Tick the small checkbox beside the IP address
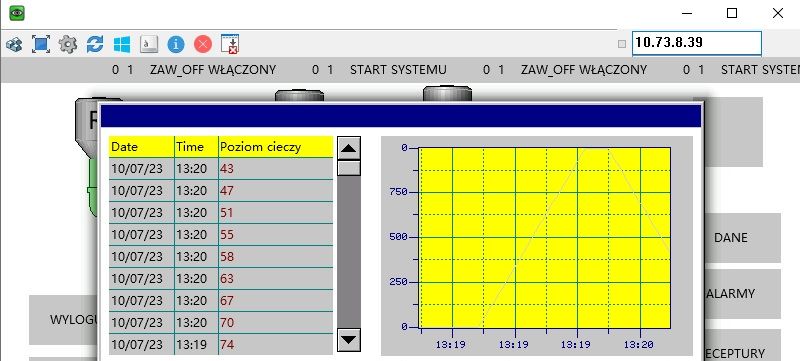Screen dimensions: 800x361 click(x=622, y=44)
